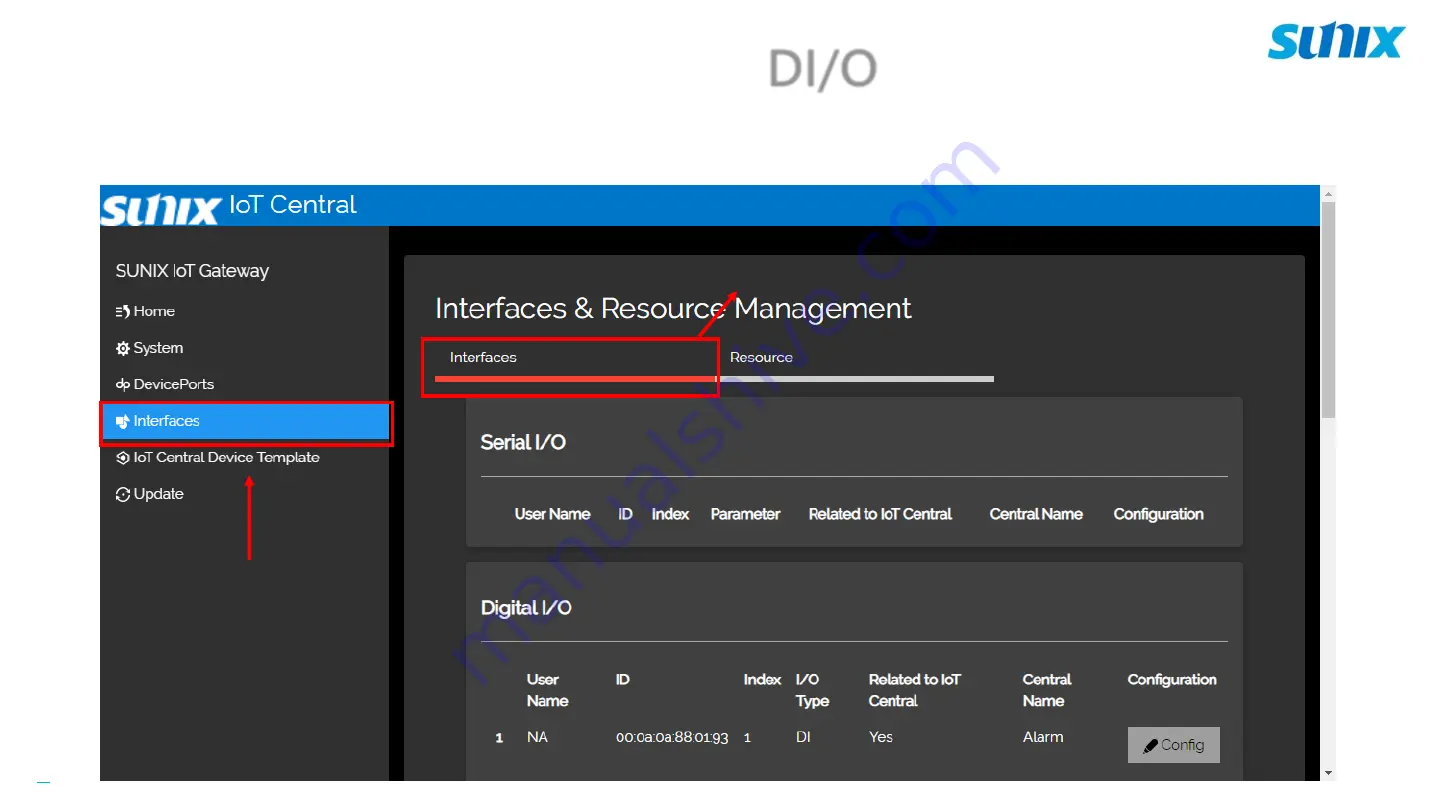Click the SUNIX logo at page top right
1440x810 pixels.
coord(1337,42)
